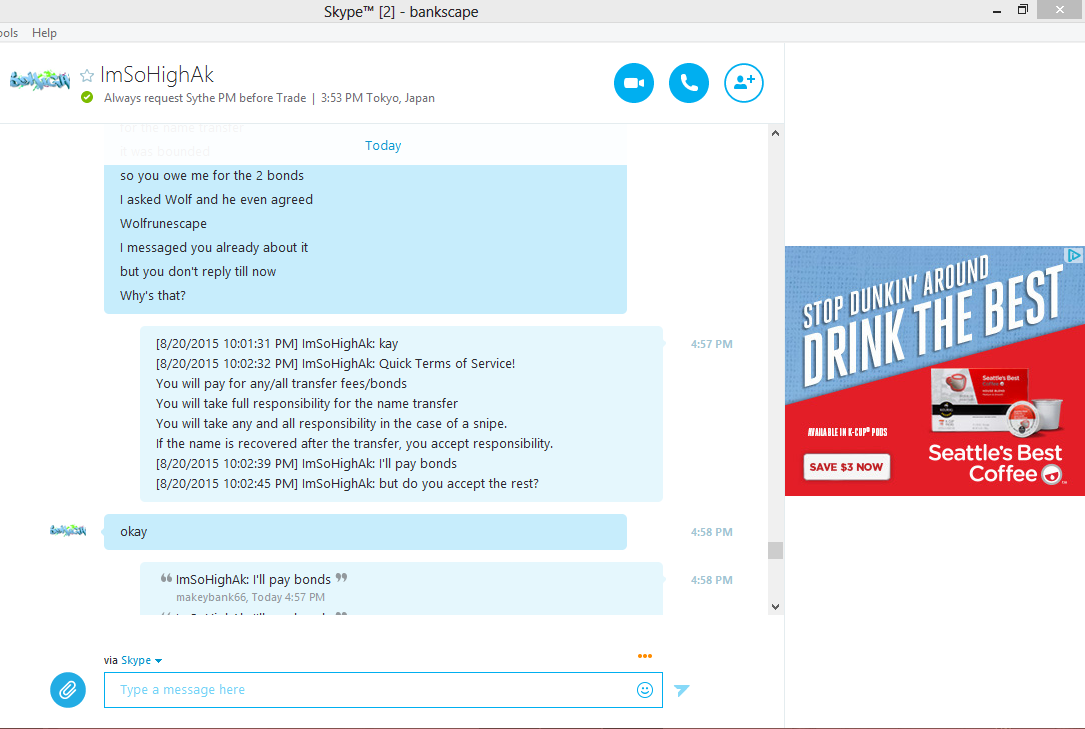Click the orange typing indicator dots
The height and width of the screenshot is (729, 1085).
(645, 656)
